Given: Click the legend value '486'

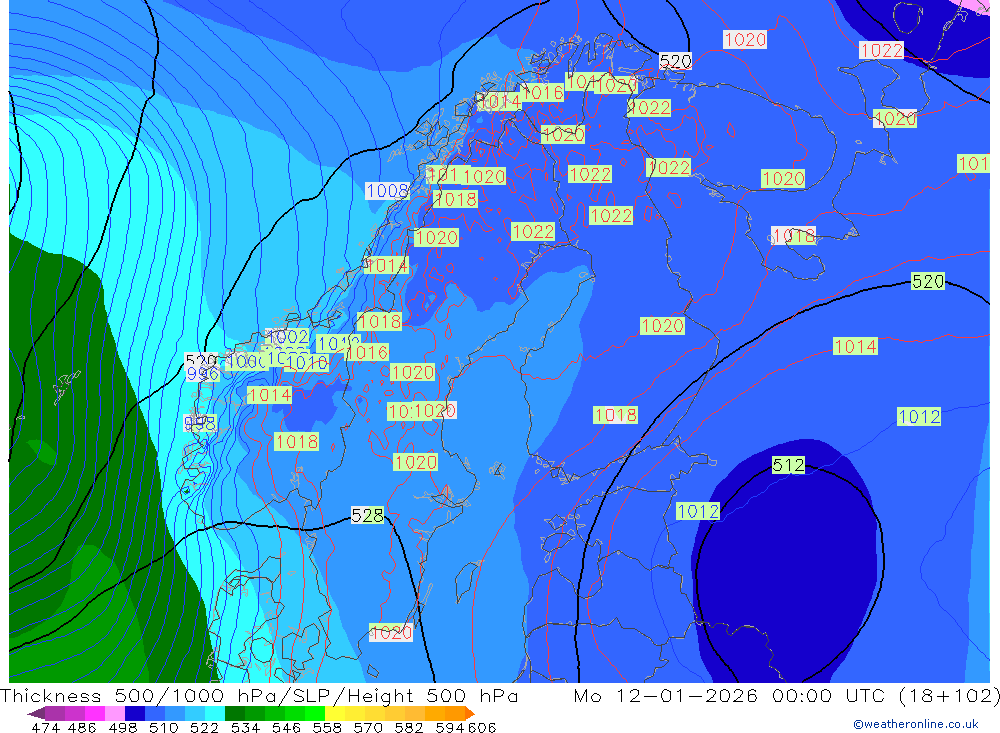Looking at the screenshot, I should click(x=82, y=727).
